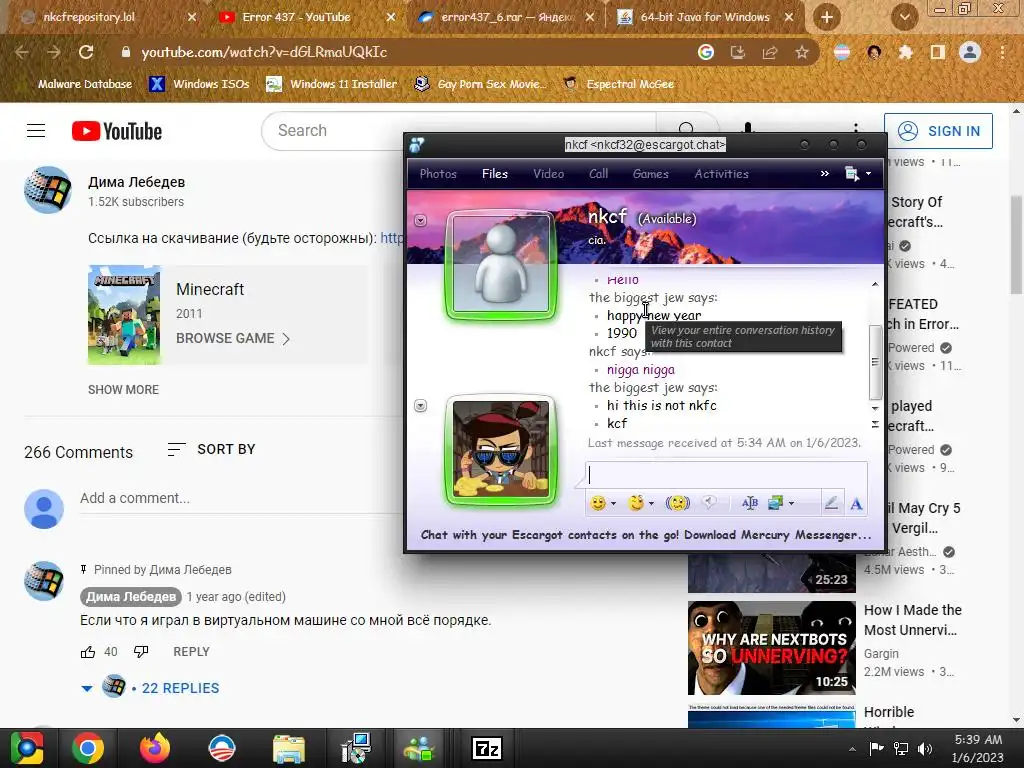Click the messenger conversation scrollbar thumb
Viewport: 1024px width, 768px height.
[875, 362]
